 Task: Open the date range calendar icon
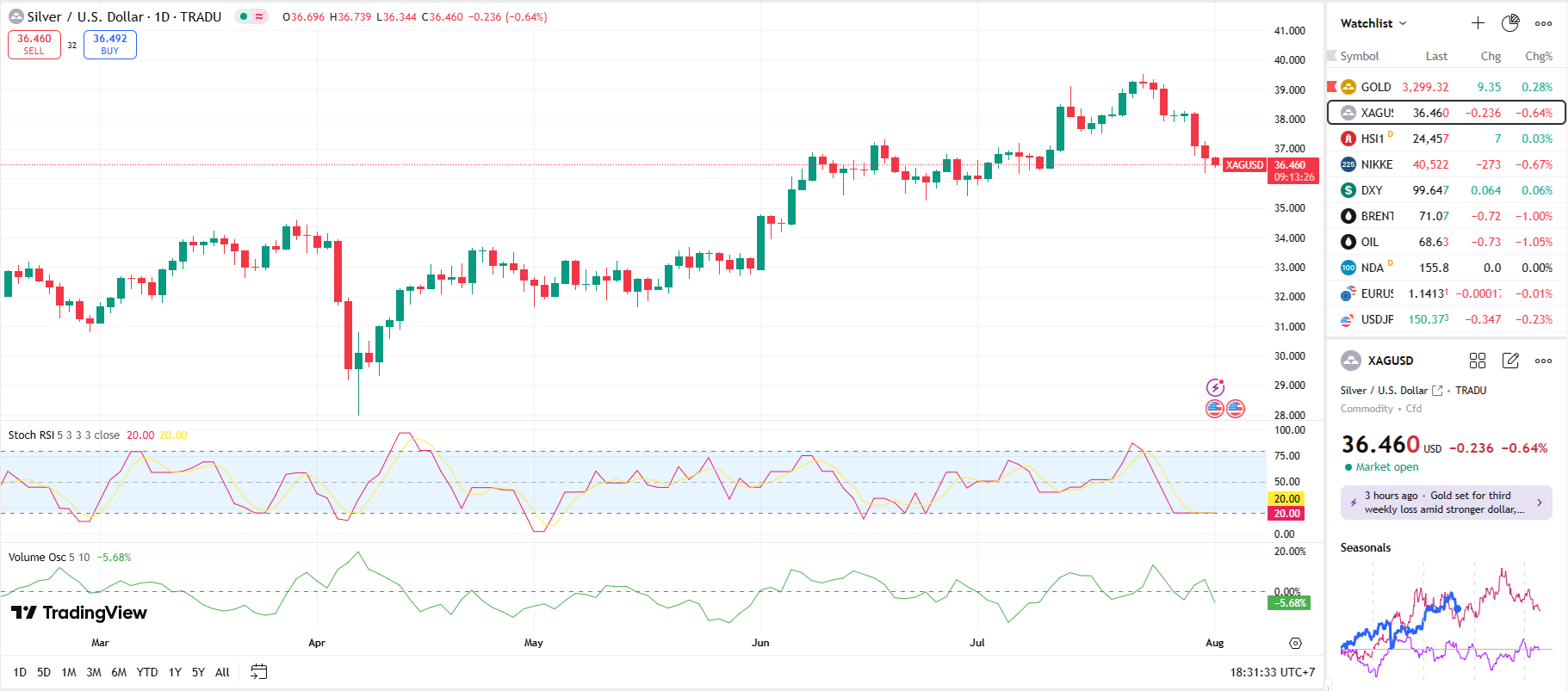pyautogui.click(x=258, y=672)
